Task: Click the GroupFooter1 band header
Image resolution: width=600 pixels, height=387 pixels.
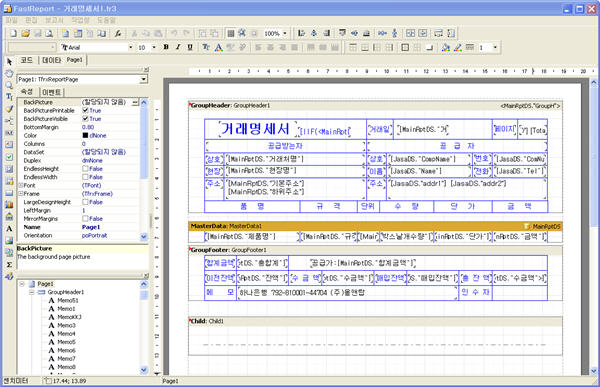Action: [x=375, y=250]
